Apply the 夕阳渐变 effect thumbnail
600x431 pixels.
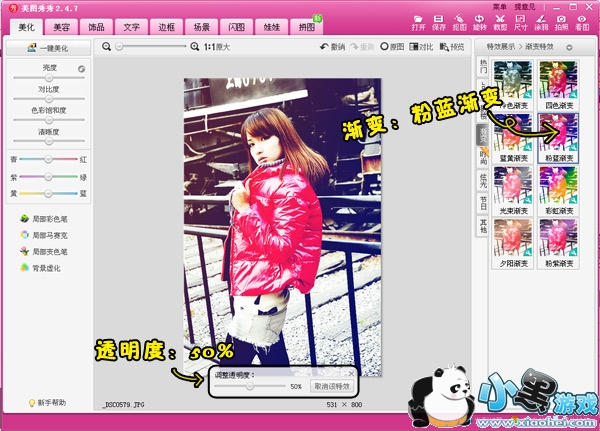(513, 243)
